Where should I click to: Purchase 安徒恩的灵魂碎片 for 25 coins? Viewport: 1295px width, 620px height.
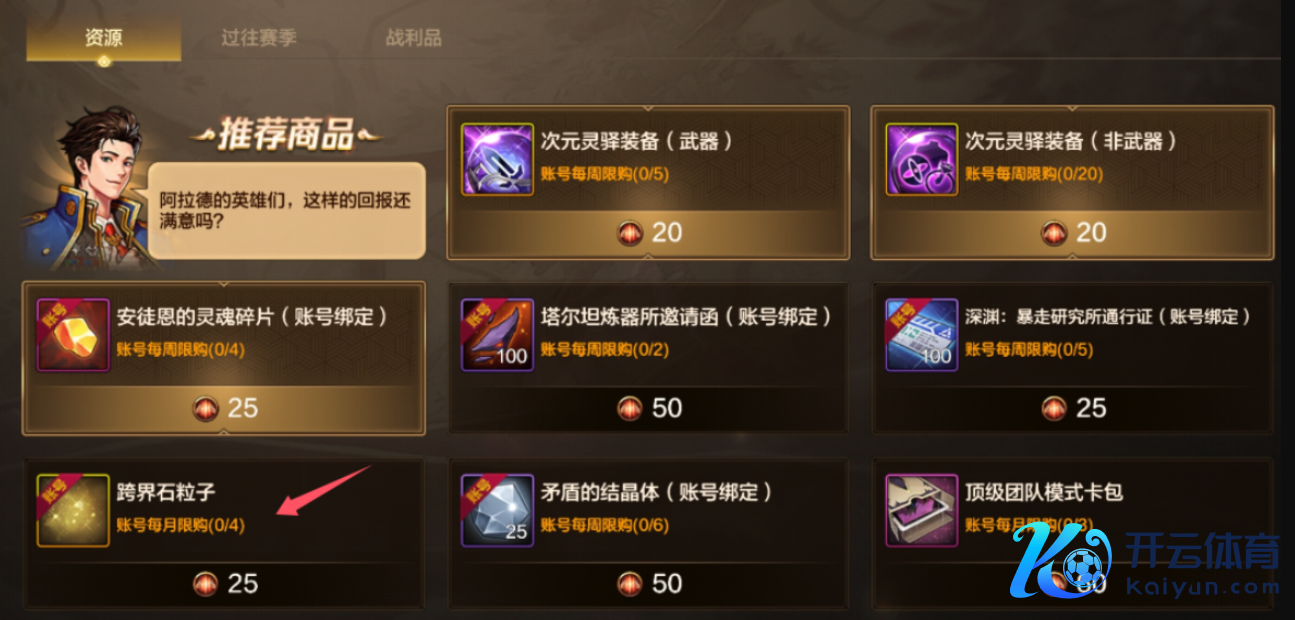[224, 408]
